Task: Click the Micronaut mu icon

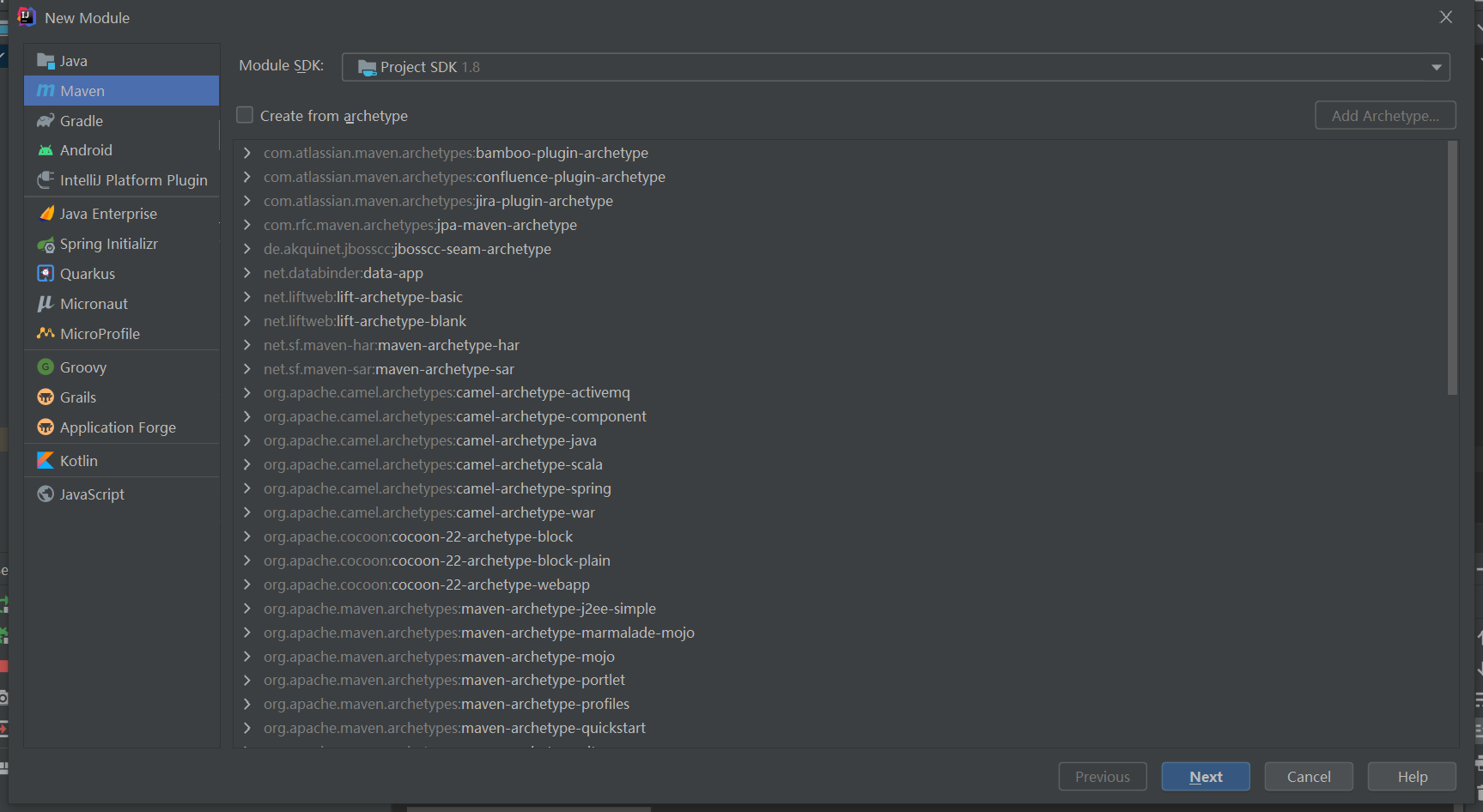Action: point(46,304)
